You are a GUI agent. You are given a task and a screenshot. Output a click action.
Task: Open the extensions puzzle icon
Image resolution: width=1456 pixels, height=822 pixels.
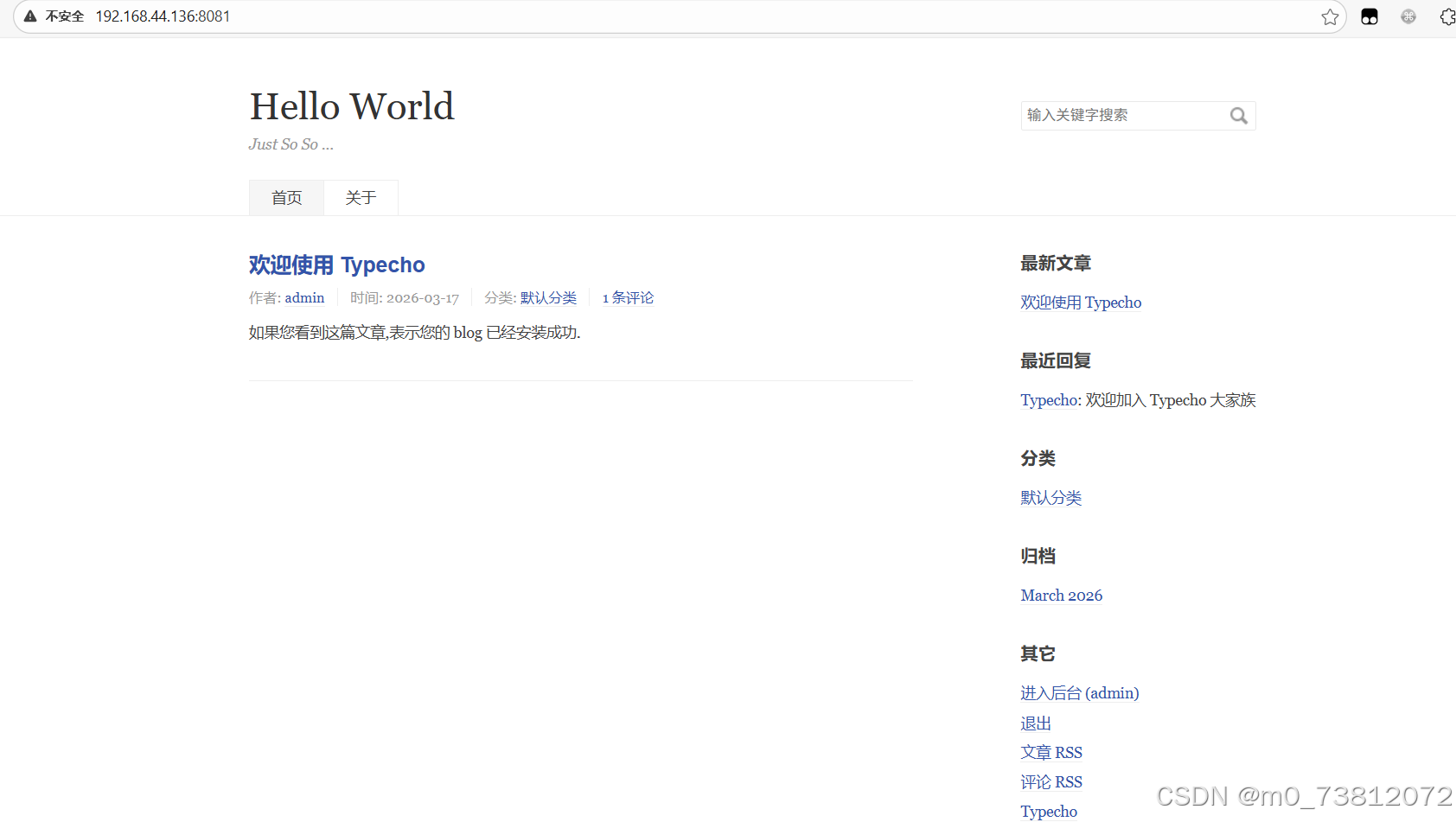tap(1447, 16)
